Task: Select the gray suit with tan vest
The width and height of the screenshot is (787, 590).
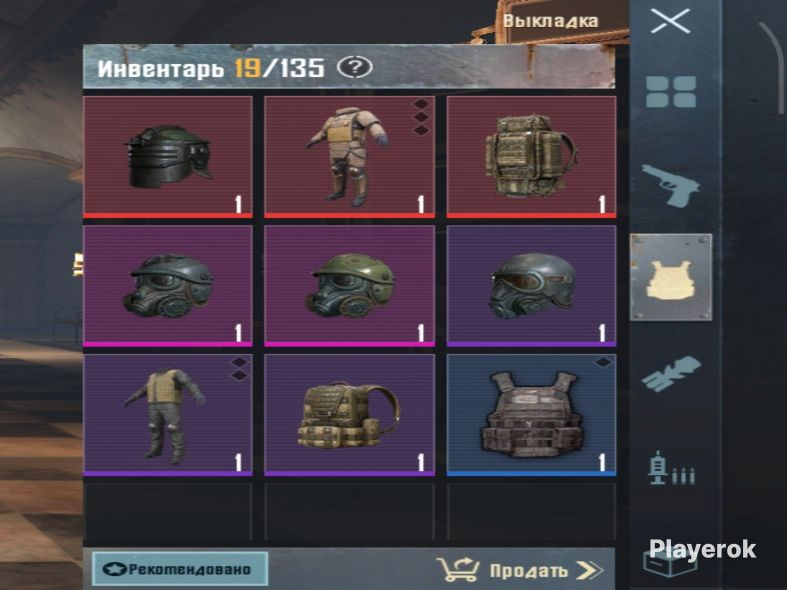Action: [x=168, y=415]
